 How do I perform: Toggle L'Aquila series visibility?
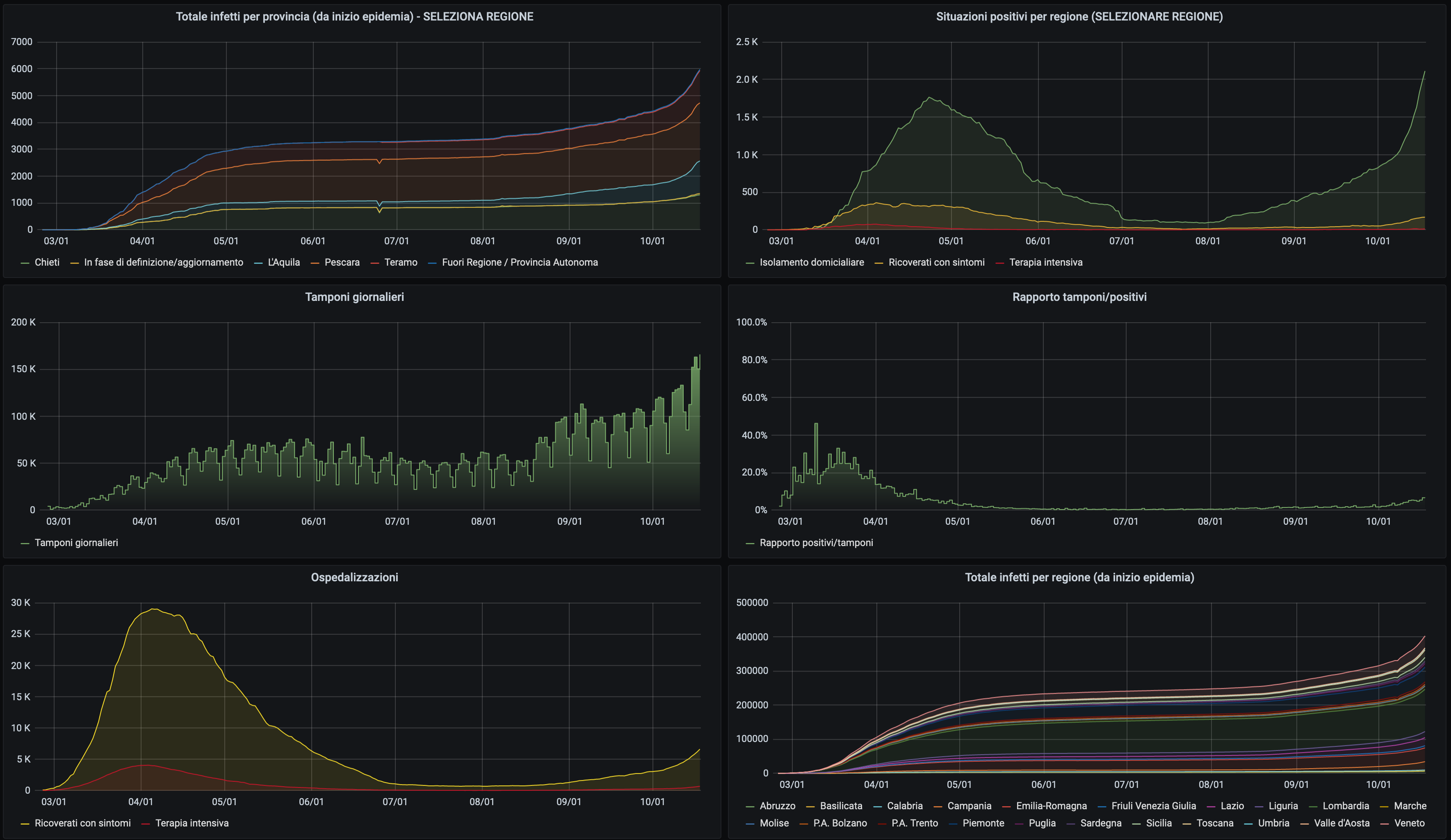tap(283, 262)
